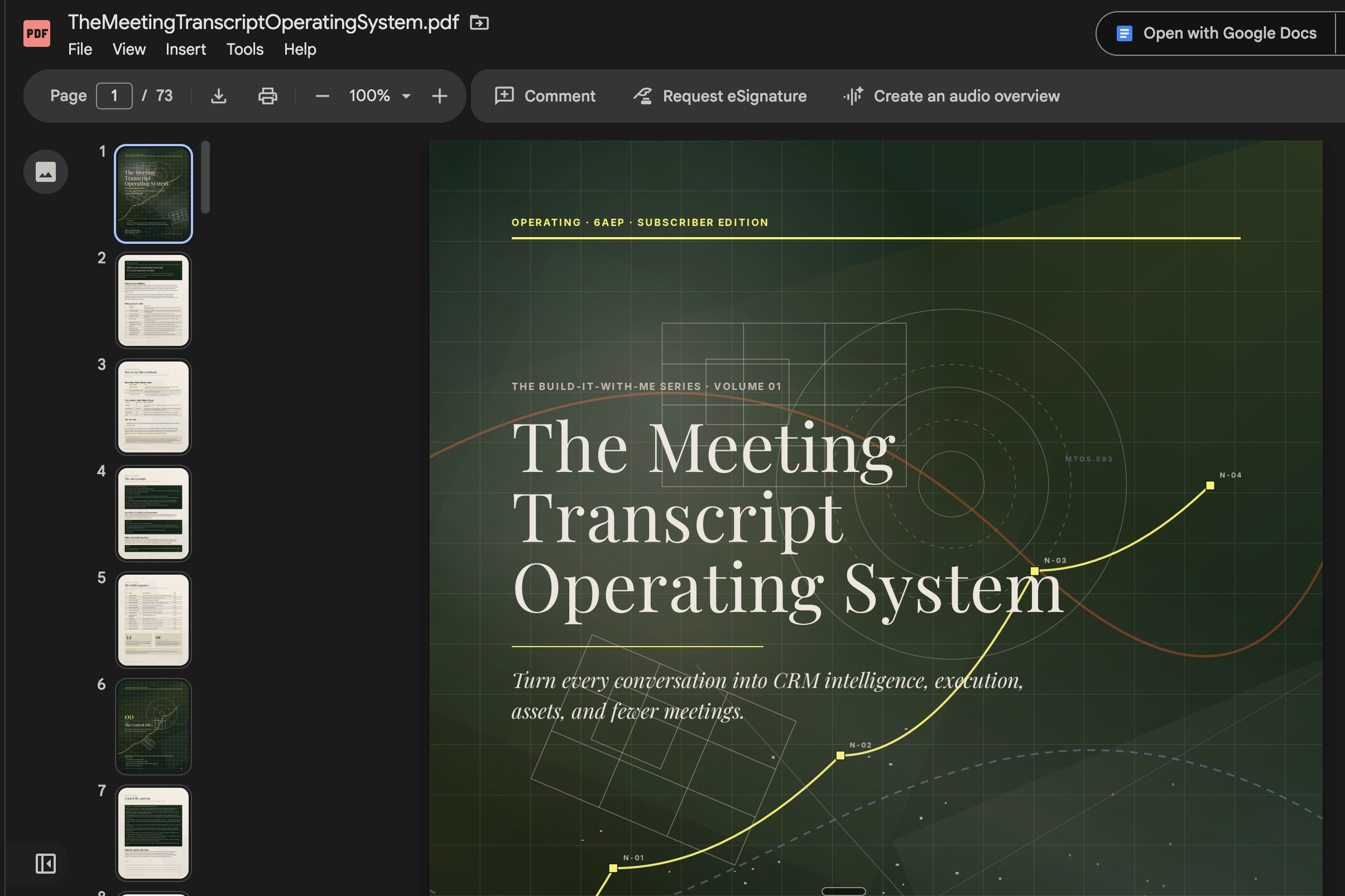The height and width of the screenshot is (896, 1345).
Task: Click the Request eSignature pen icon
Action: click(x=643, y=96)
